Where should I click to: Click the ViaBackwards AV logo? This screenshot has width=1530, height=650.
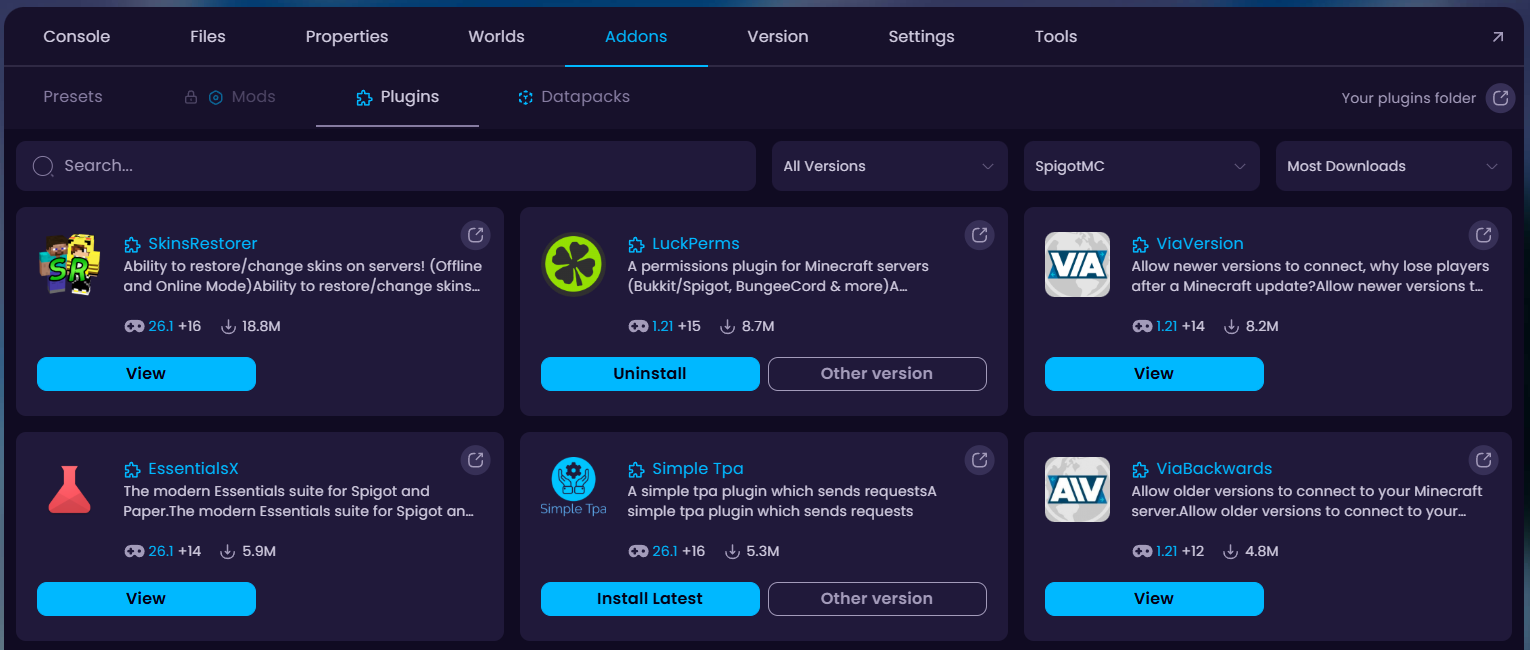click(x=1077, y=489)
